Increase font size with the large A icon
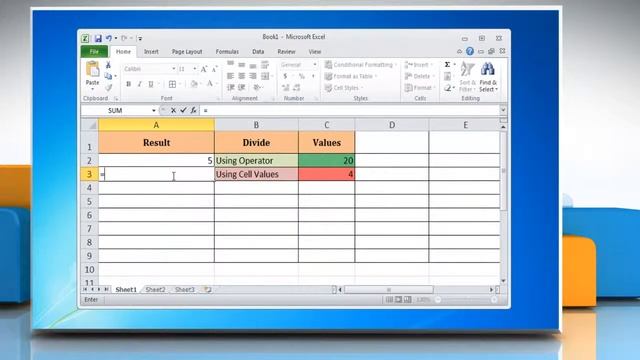640x360 pixels. click(x=204, y=69)
